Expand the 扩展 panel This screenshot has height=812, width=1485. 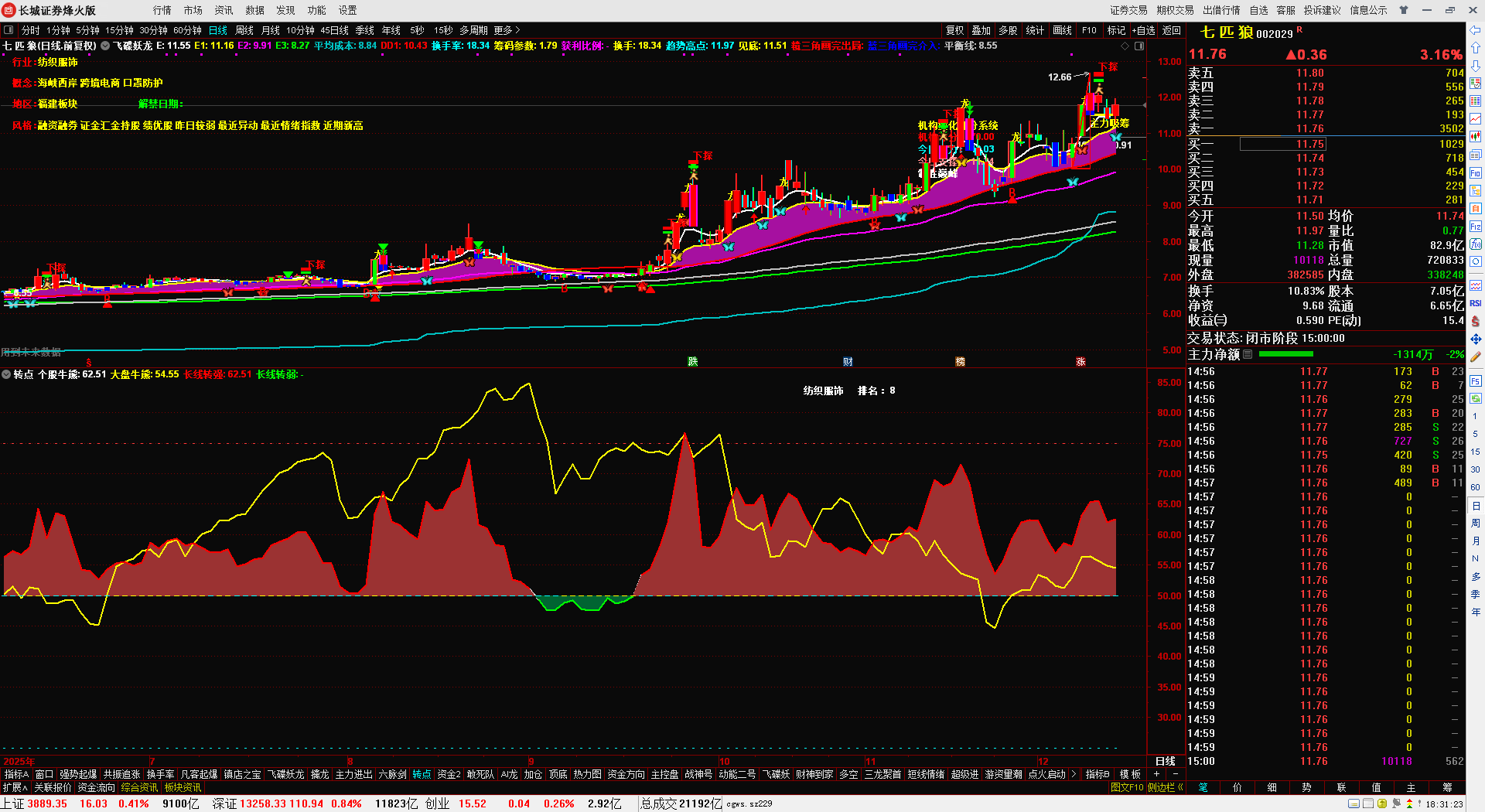[x=15, y=787]
